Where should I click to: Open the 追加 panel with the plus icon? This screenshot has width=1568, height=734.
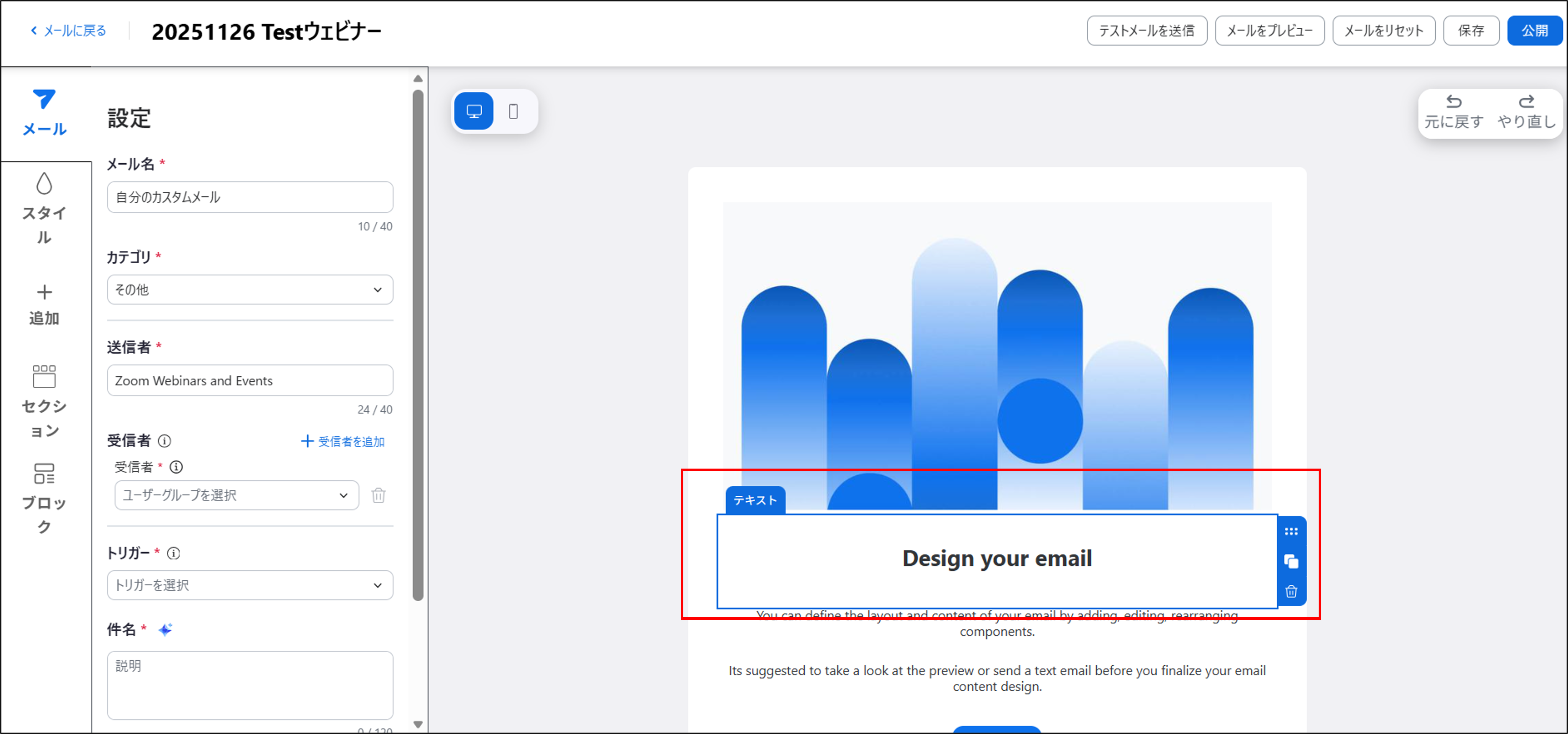(x=44, y=305)
